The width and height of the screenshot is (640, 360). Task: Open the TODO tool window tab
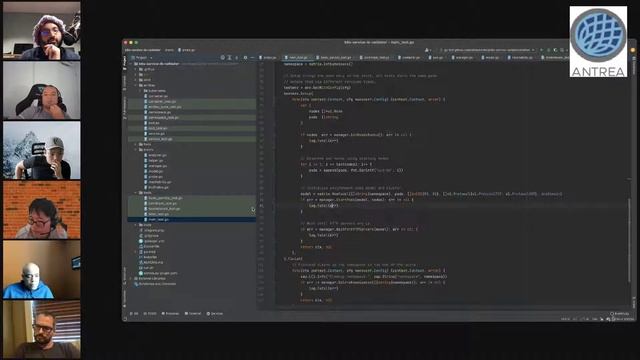[150, 313]
